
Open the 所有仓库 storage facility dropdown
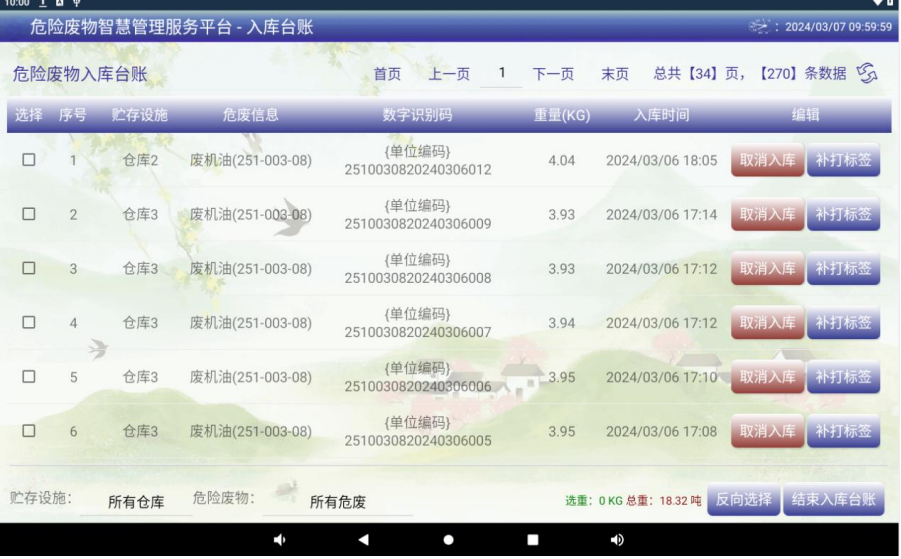point(136,502)
